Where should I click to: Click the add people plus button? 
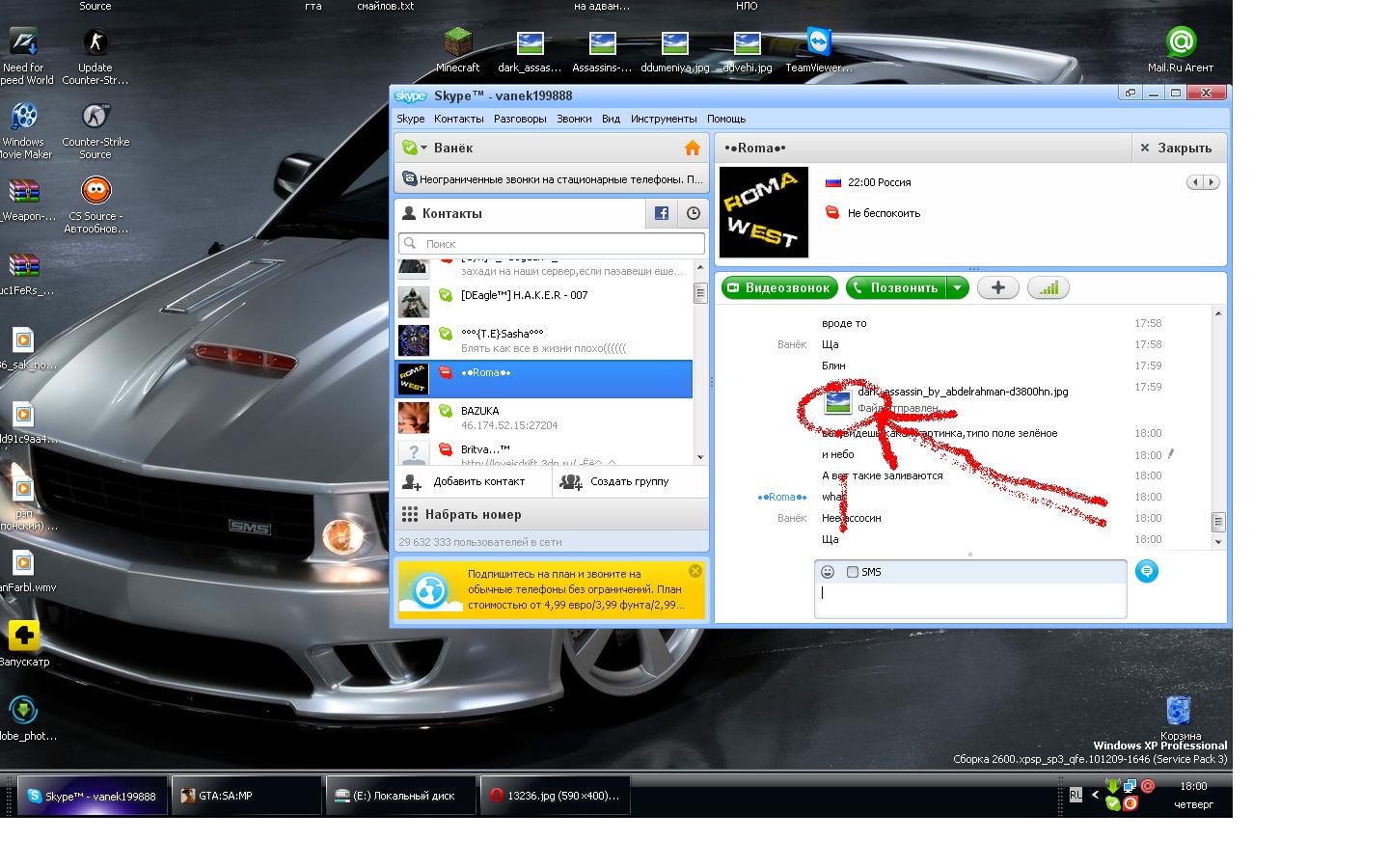pos(997,287)
